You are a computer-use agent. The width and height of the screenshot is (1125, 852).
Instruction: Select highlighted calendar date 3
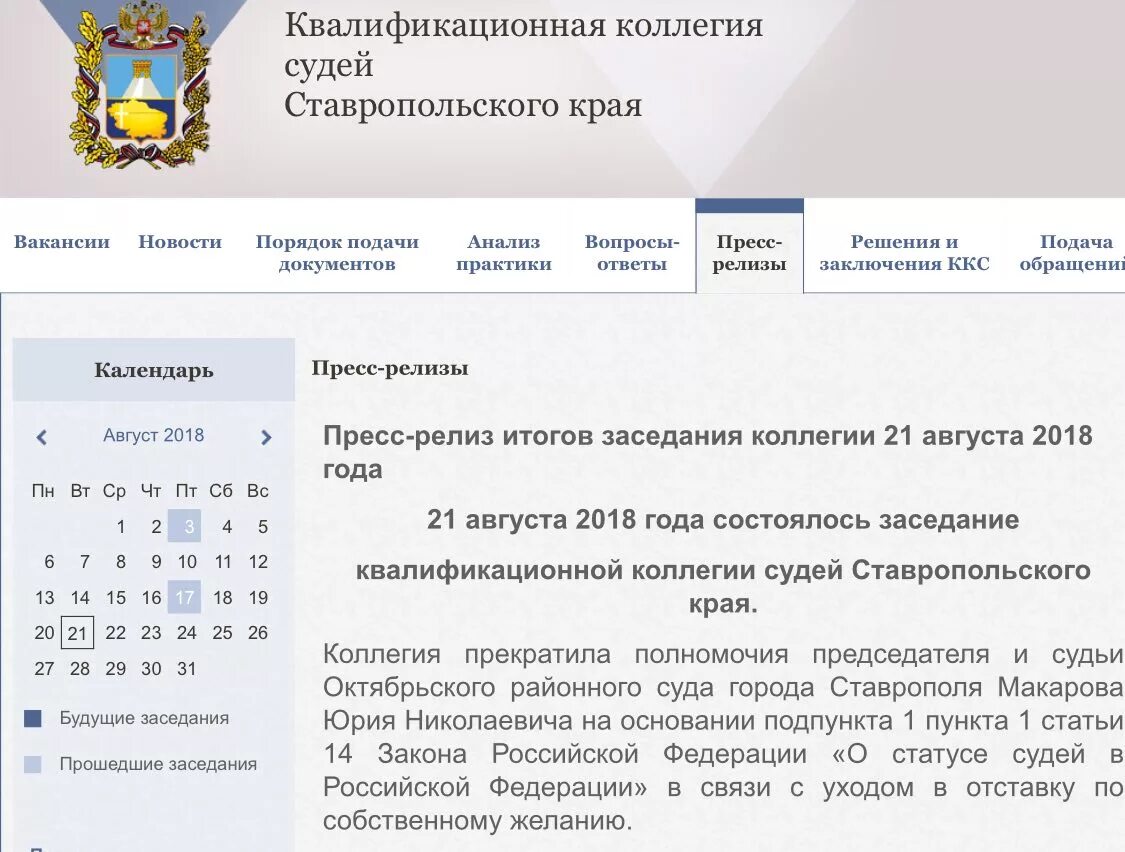184,526
